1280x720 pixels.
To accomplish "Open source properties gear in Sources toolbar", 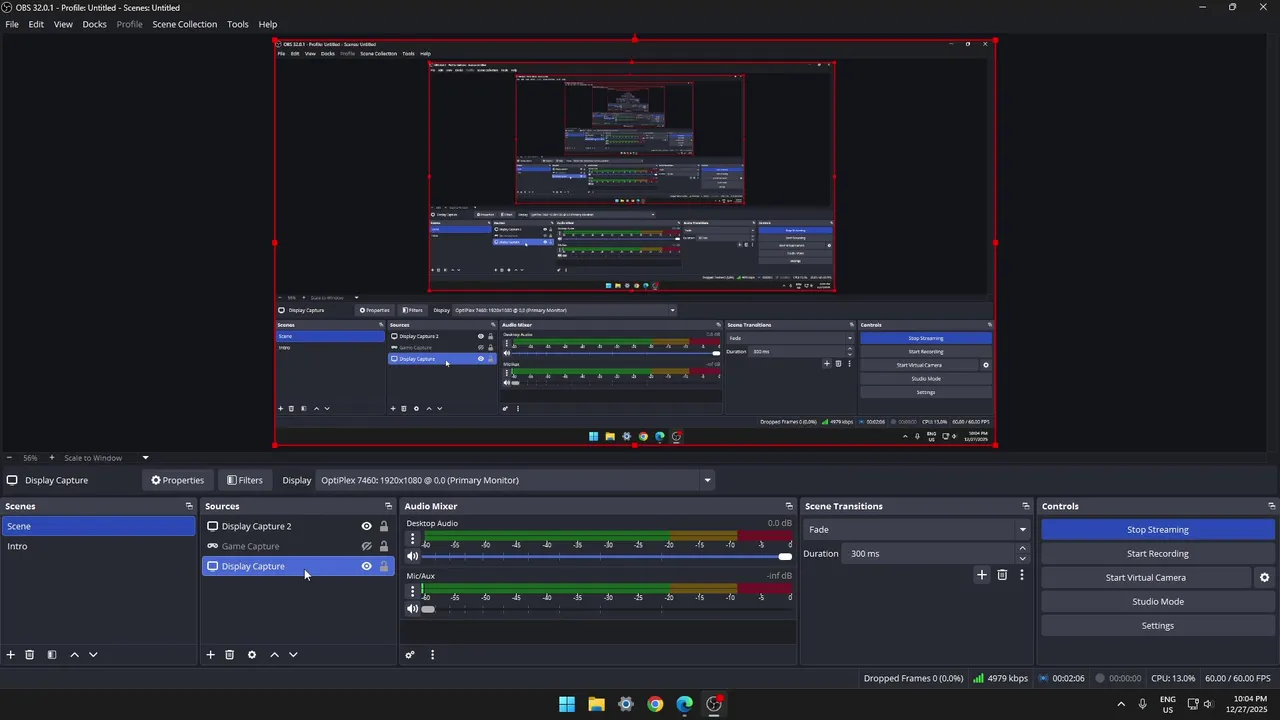I will [x=252, y=655].
